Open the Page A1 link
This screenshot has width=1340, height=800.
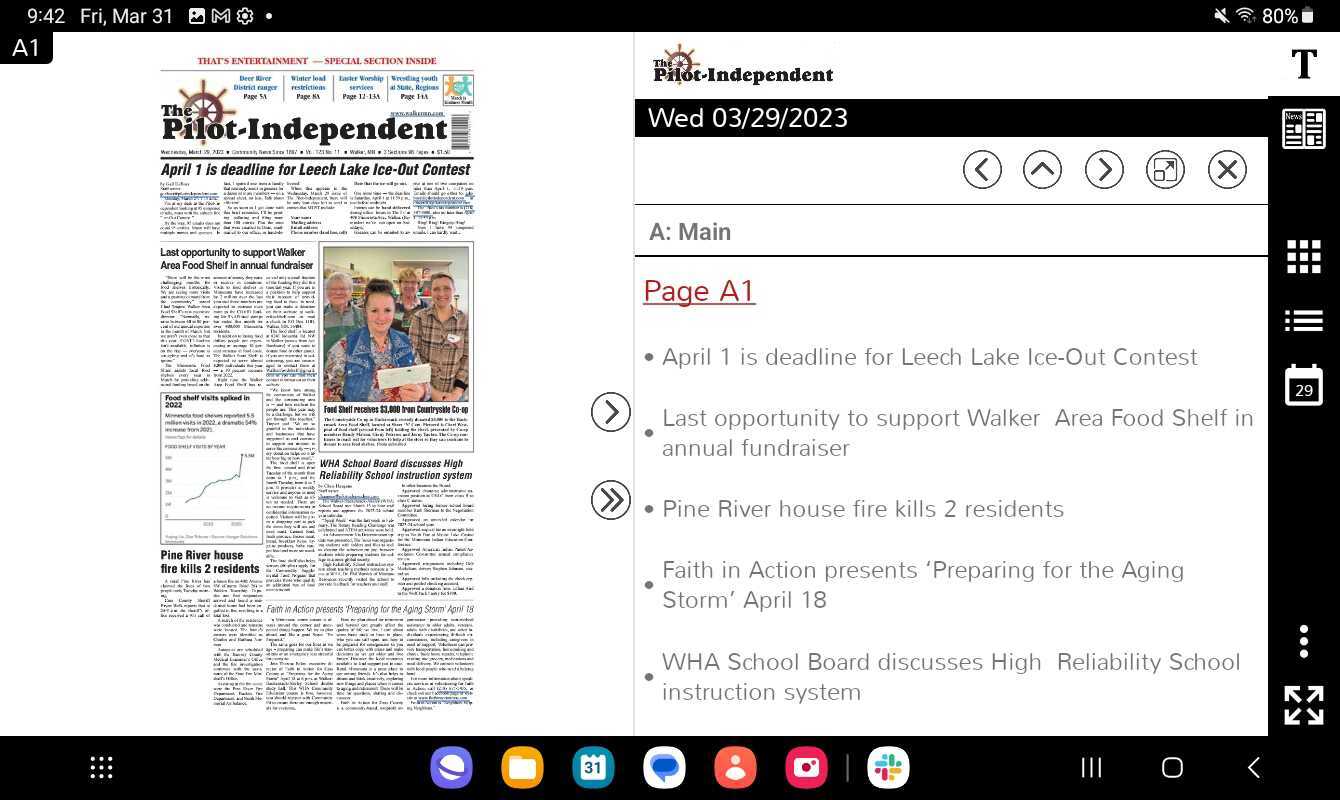(x=699, y=291)
